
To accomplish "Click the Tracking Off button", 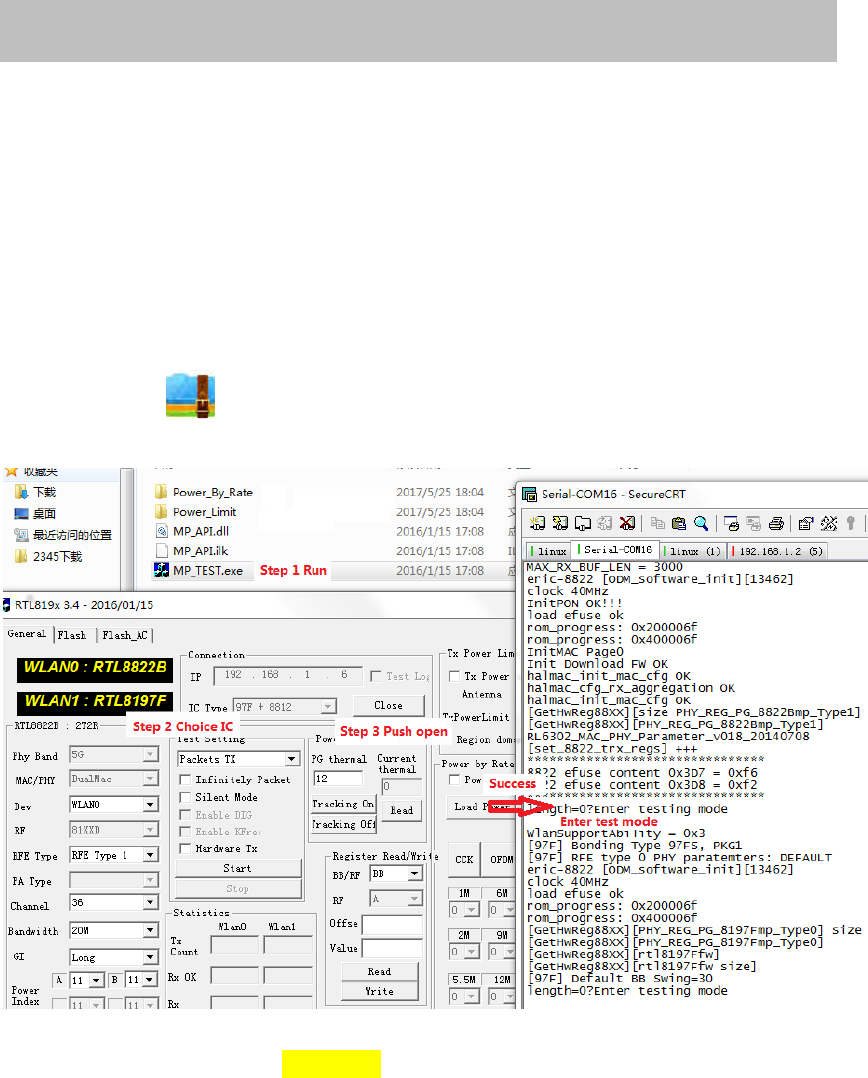I will (x=343, y=824).
